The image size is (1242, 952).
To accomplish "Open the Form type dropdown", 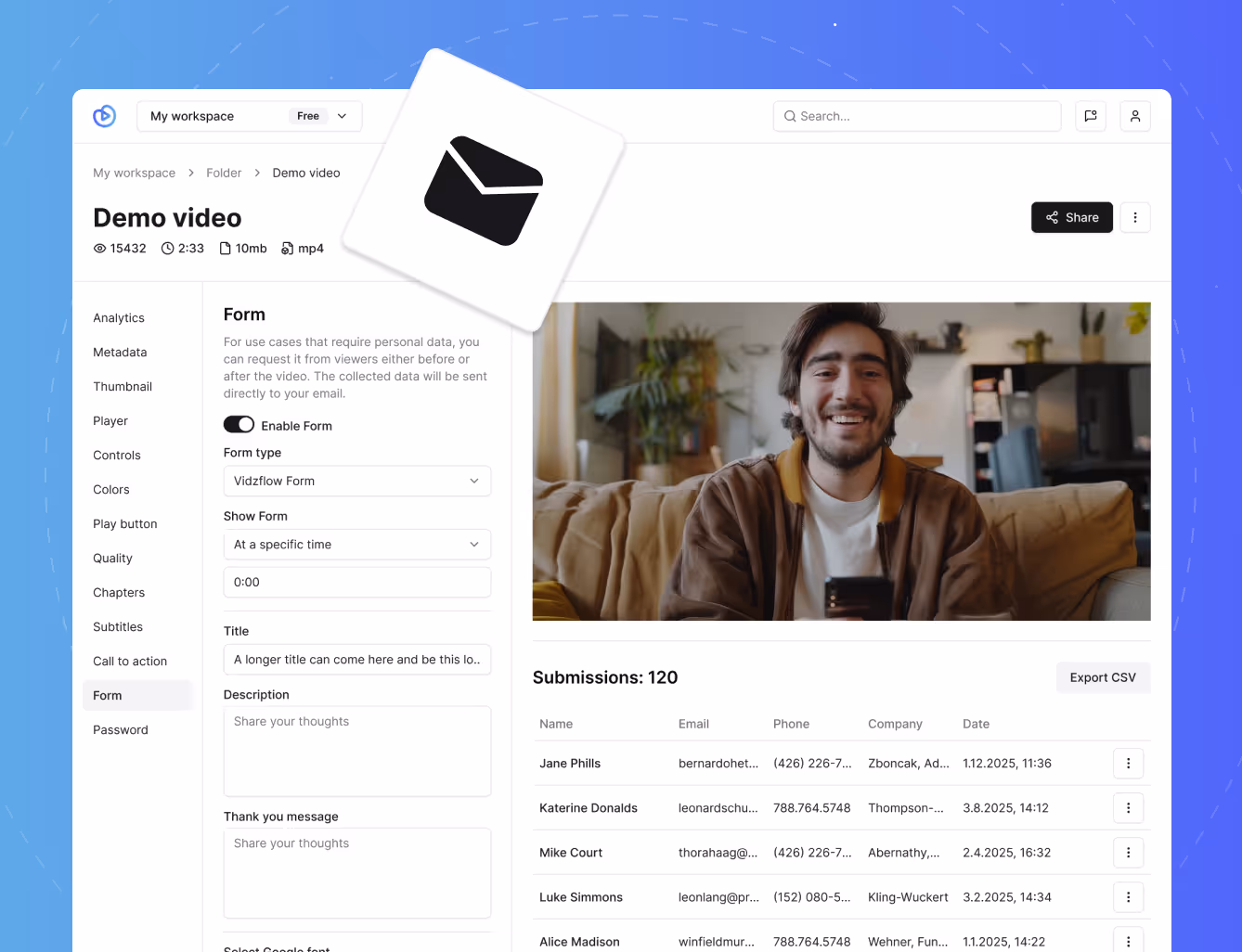I will click(357, 481).
